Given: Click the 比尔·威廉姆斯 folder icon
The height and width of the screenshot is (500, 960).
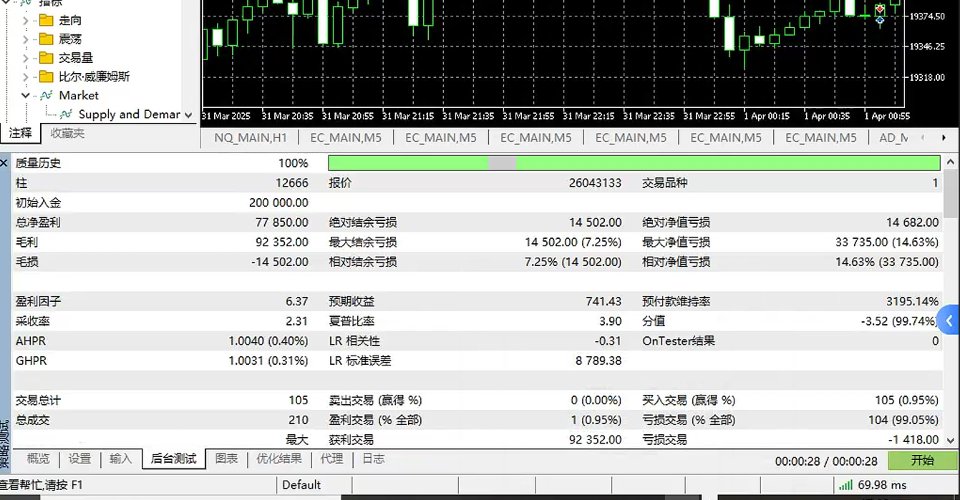Looking at the screenshot, I should click(46, 76).
